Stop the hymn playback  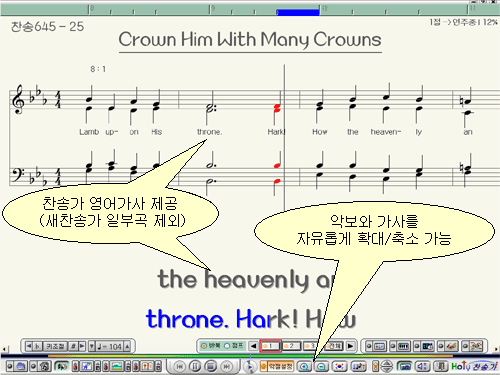point(210,366)
